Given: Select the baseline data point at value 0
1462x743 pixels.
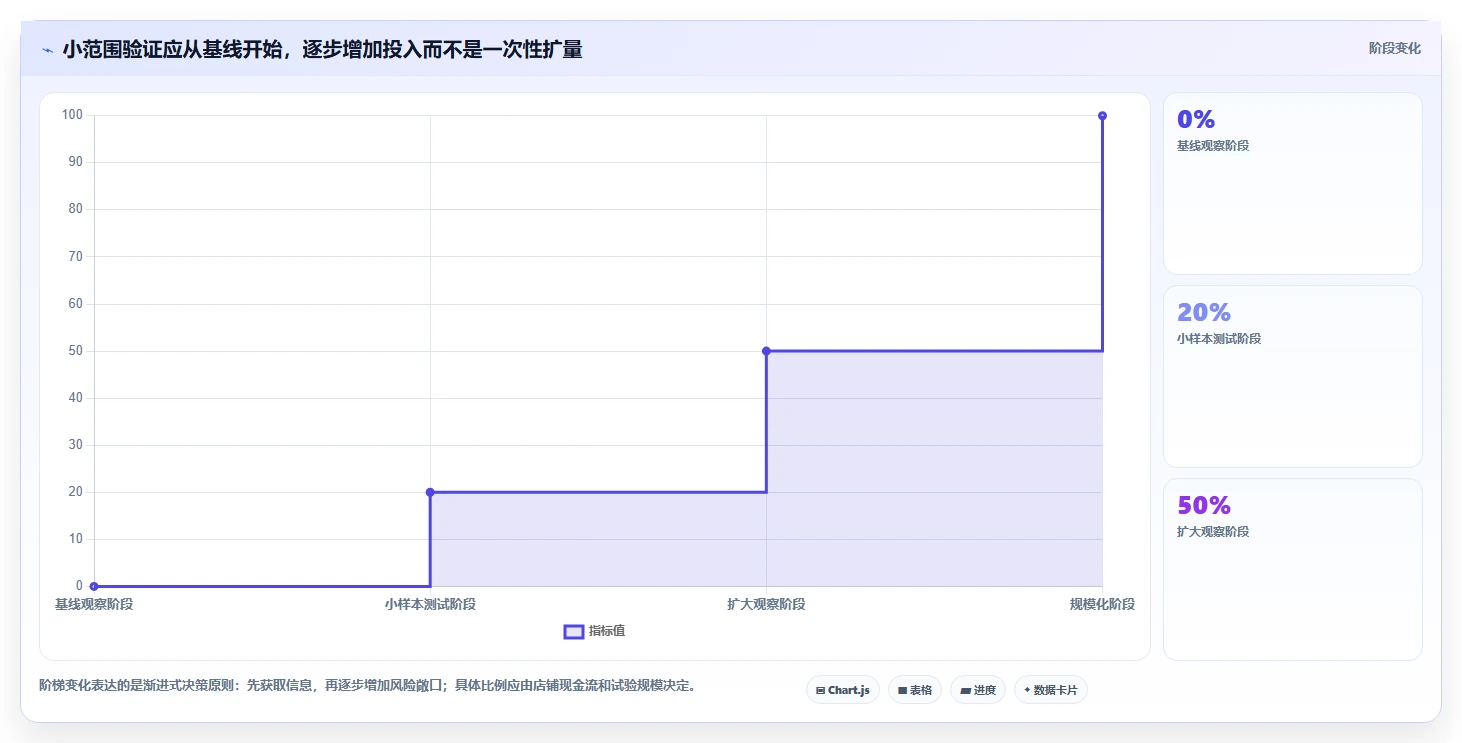Looking at the screenshot, I should pyautogui.click(x=94, y=586).
